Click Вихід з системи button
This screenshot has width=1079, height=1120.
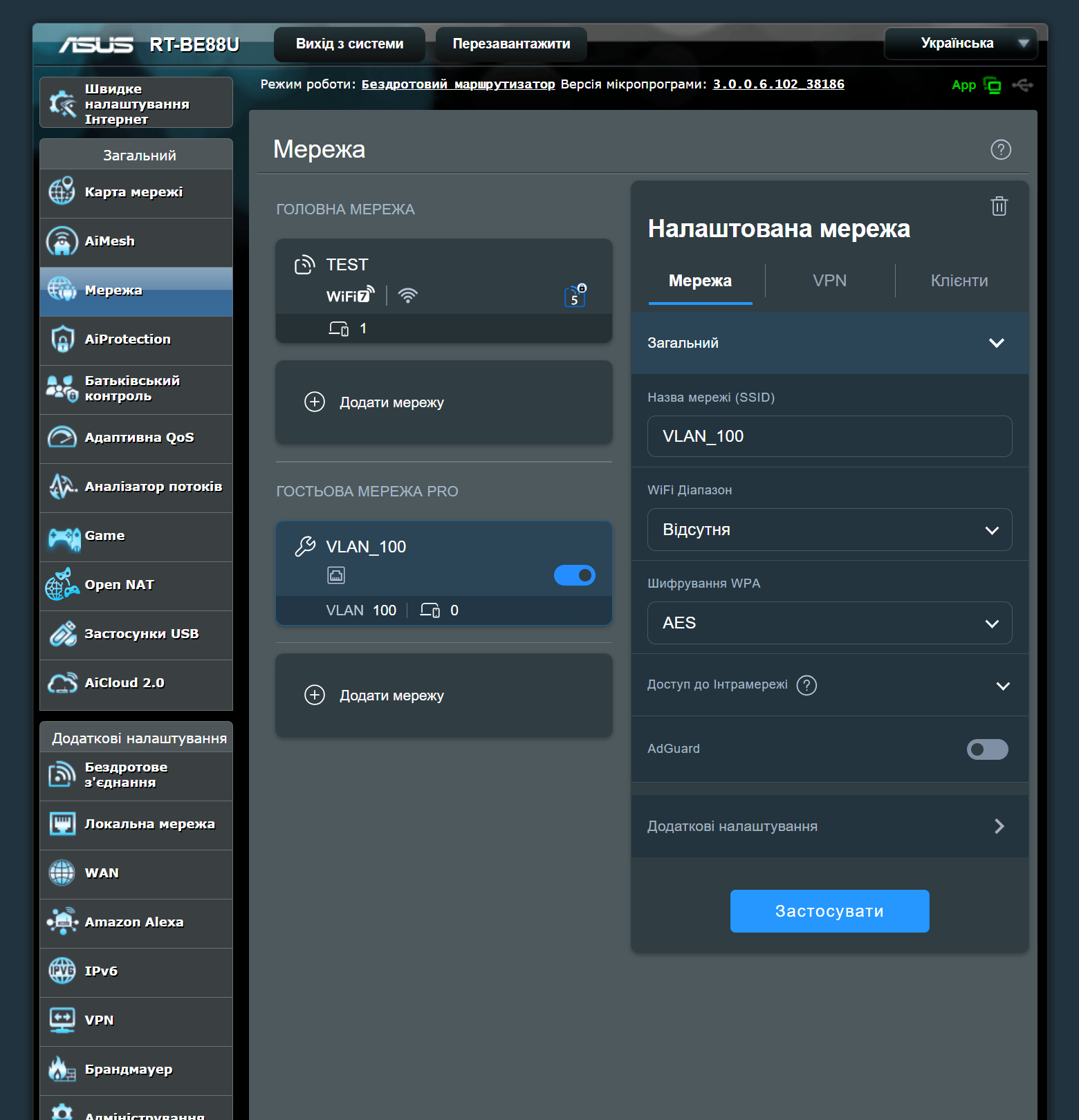click(x=349, y=44)
